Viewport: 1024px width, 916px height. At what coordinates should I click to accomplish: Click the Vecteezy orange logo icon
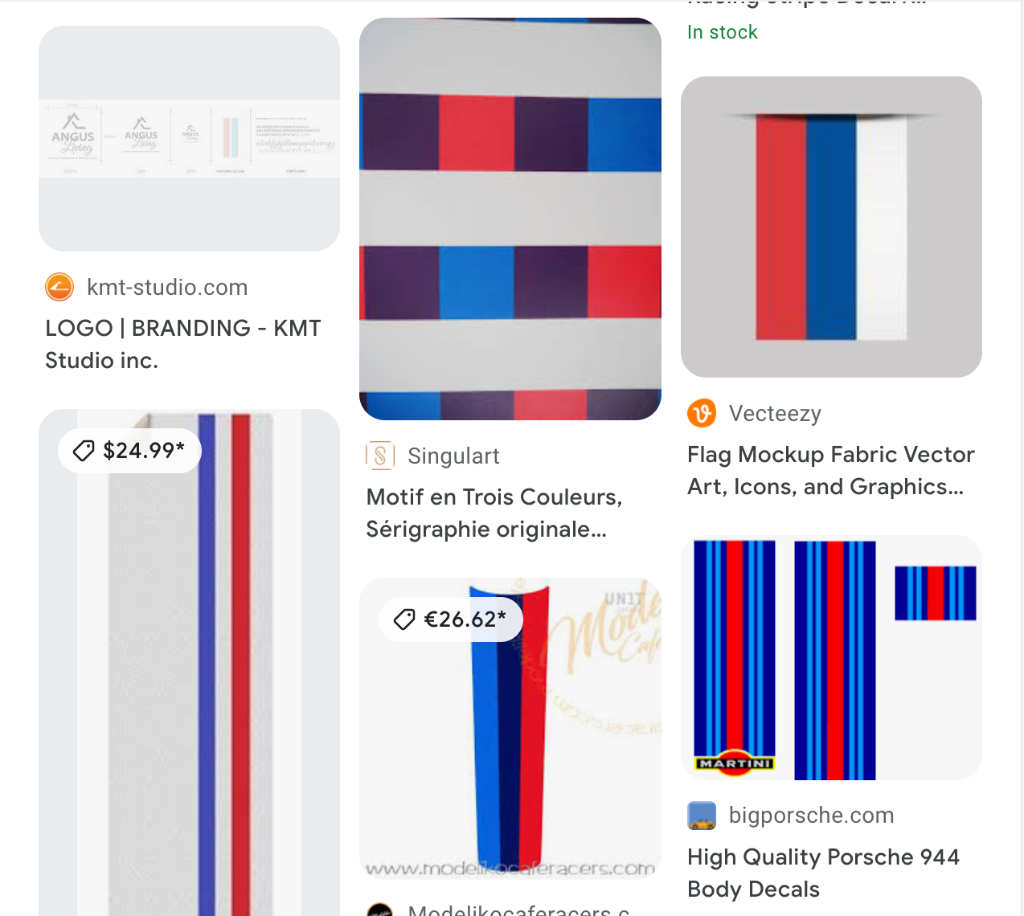pyautogui.click(x=701, y=413)
